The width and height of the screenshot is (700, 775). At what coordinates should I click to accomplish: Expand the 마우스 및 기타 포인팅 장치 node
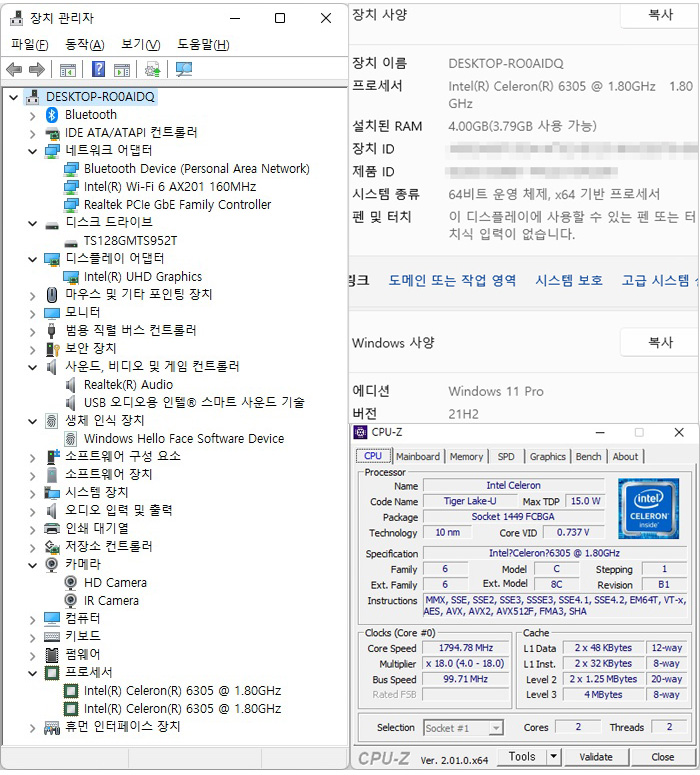(x=33, y=296)
